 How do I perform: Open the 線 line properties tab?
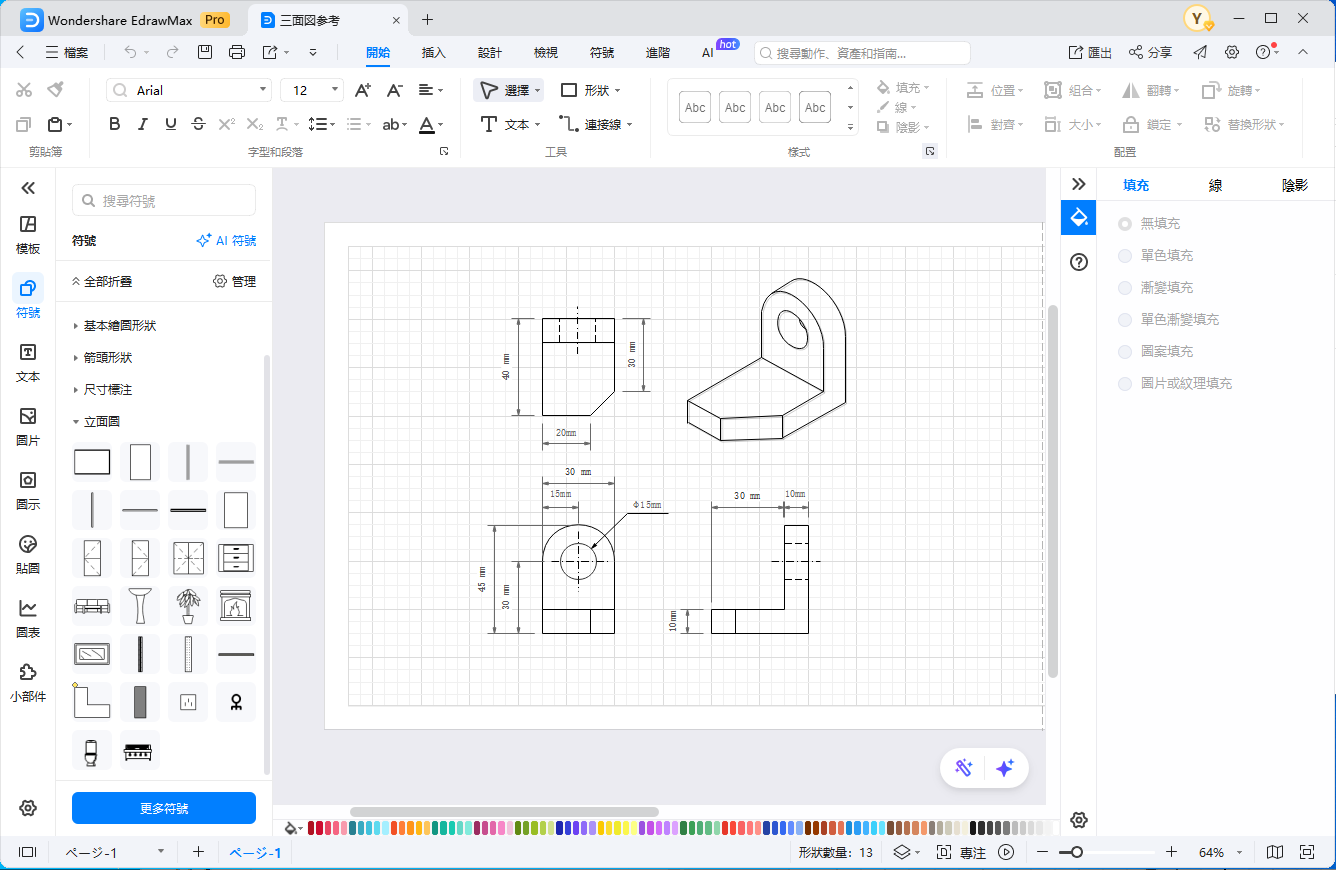point(1215,185)
